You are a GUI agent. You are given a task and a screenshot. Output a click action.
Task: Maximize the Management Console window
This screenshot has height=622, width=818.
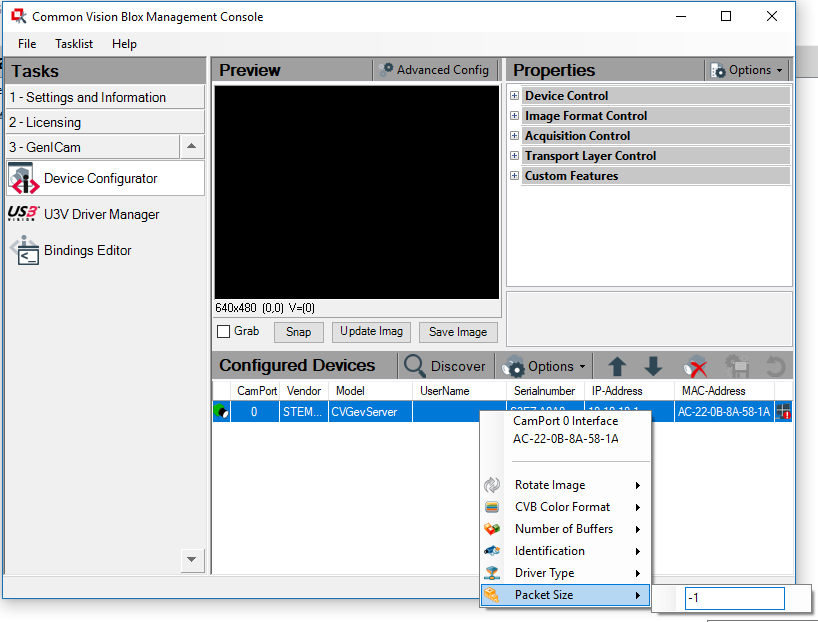click(726, 16)
